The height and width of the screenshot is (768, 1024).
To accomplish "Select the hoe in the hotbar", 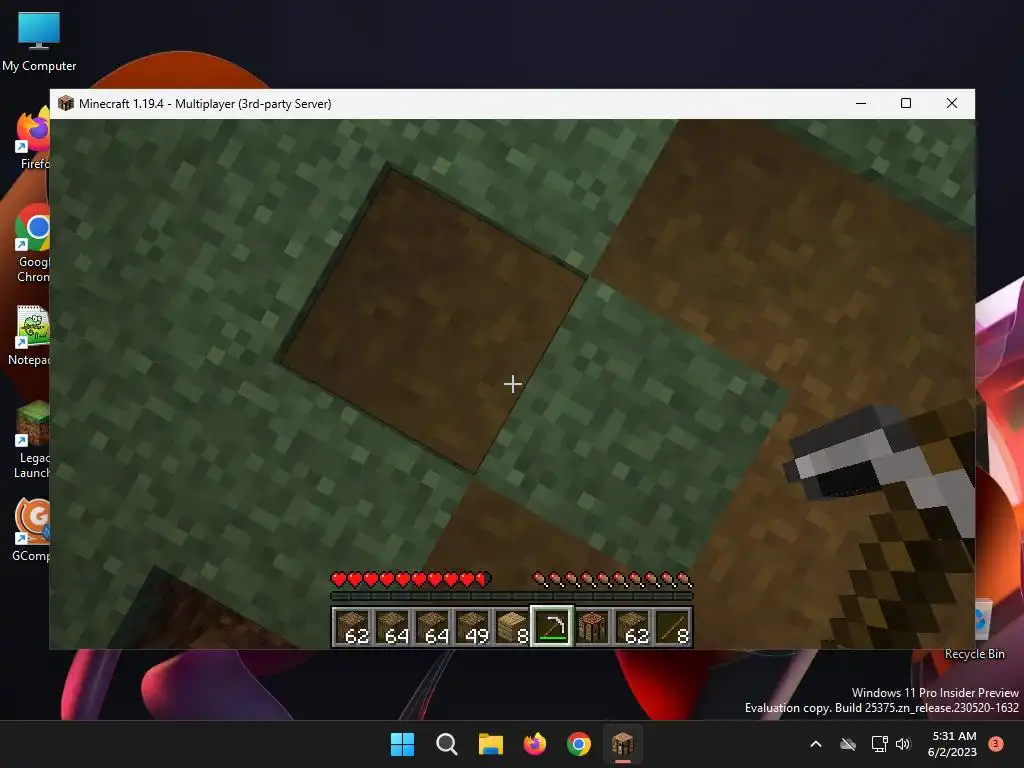I will (552, 627).
